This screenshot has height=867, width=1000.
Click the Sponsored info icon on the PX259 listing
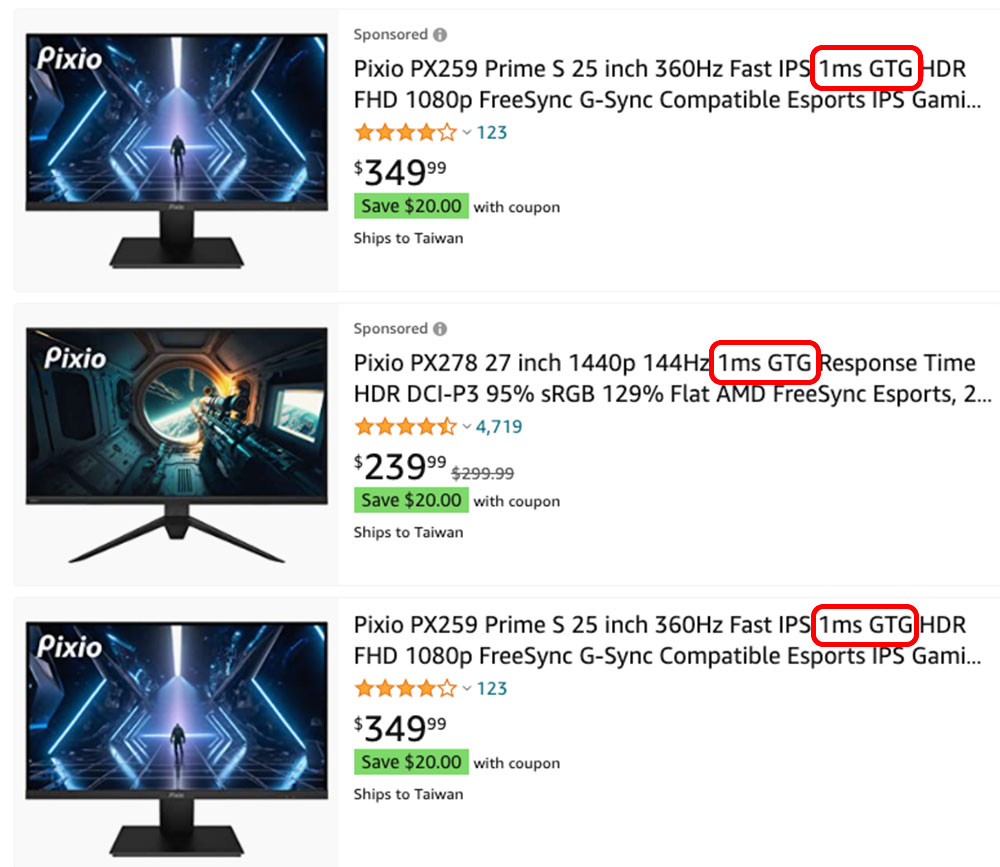pyautogui.click(x=439, y=35)
